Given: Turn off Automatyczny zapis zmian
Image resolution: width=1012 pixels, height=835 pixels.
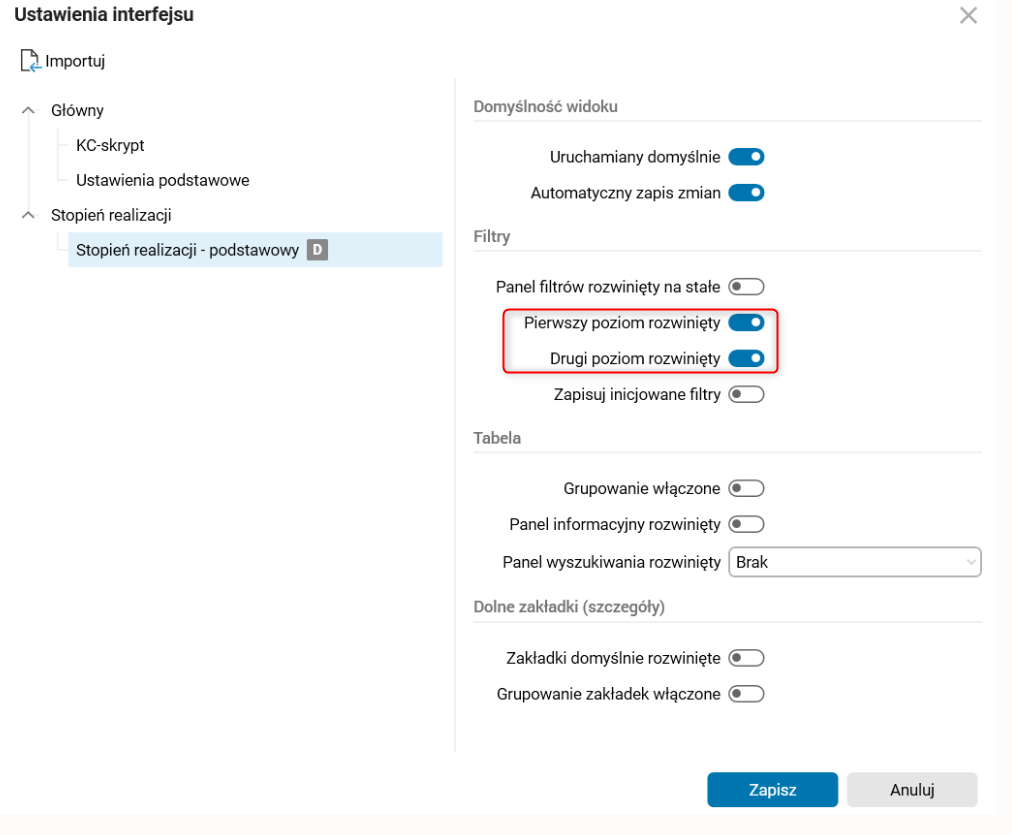Looking at the screenshot, I should (746, 193).
